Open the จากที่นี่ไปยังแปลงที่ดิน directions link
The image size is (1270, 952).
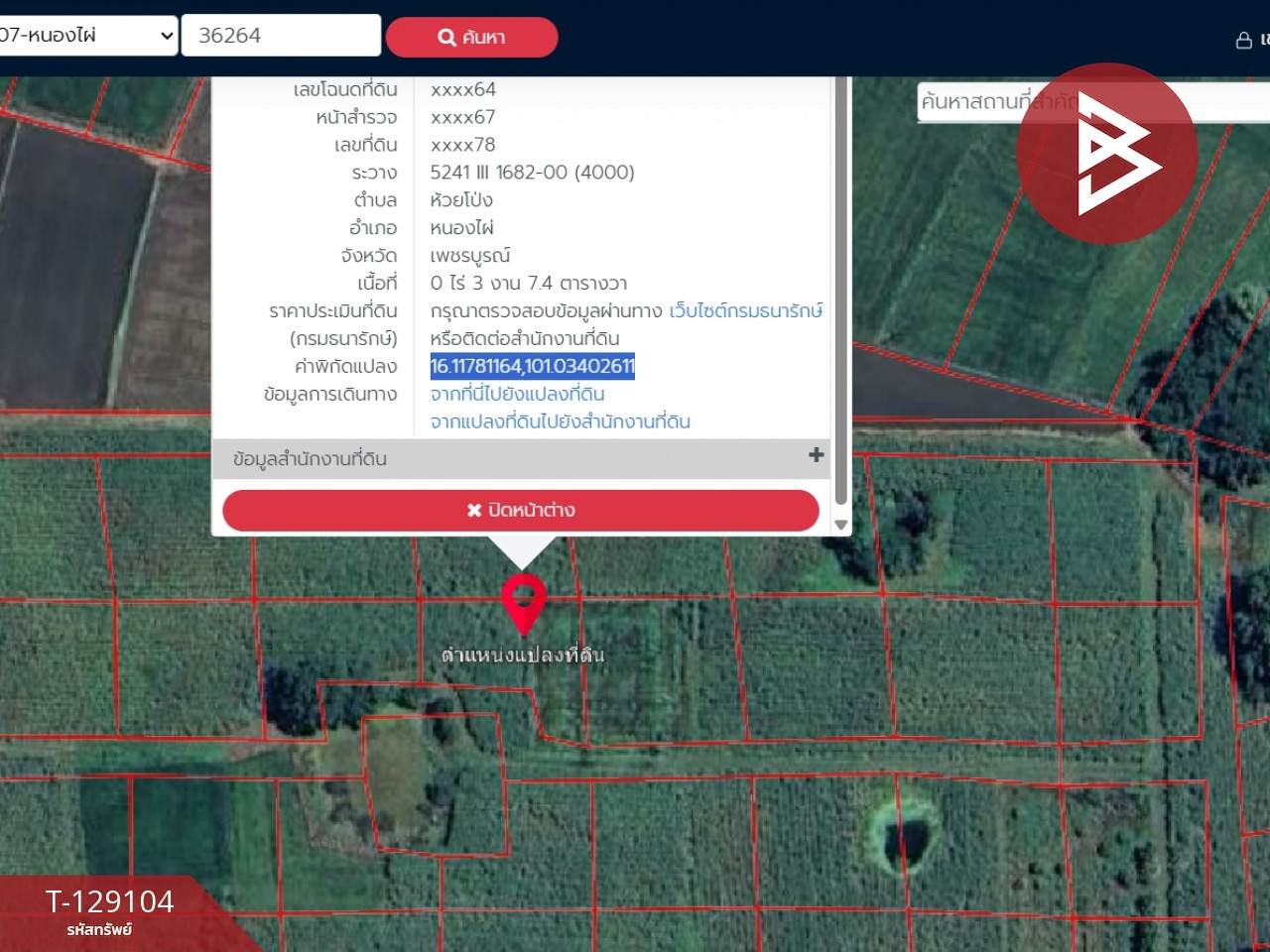(x=517, y=395)
